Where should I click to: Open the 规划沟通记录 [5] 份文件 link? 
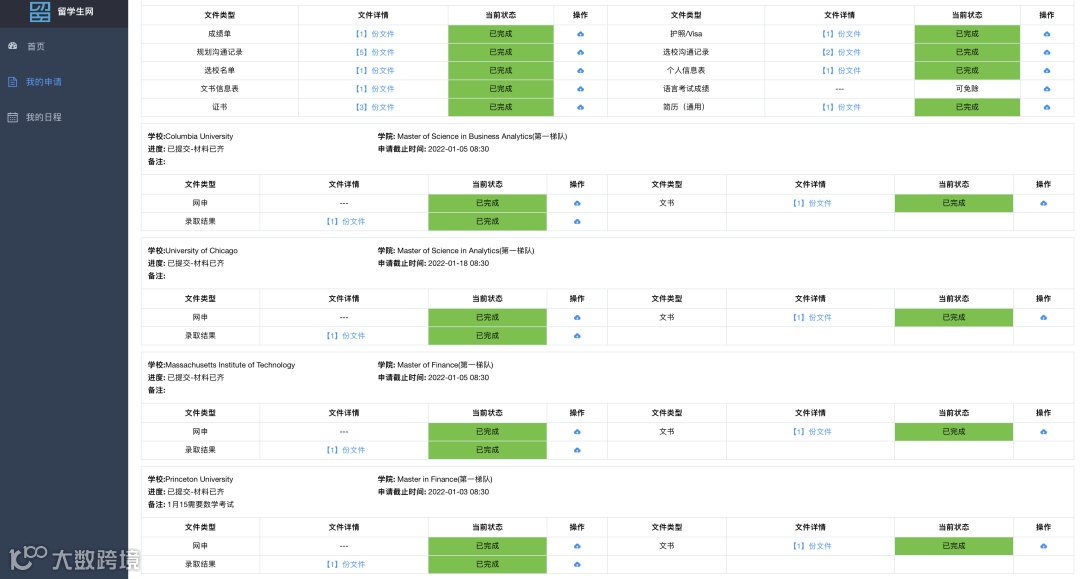point(375,52)
